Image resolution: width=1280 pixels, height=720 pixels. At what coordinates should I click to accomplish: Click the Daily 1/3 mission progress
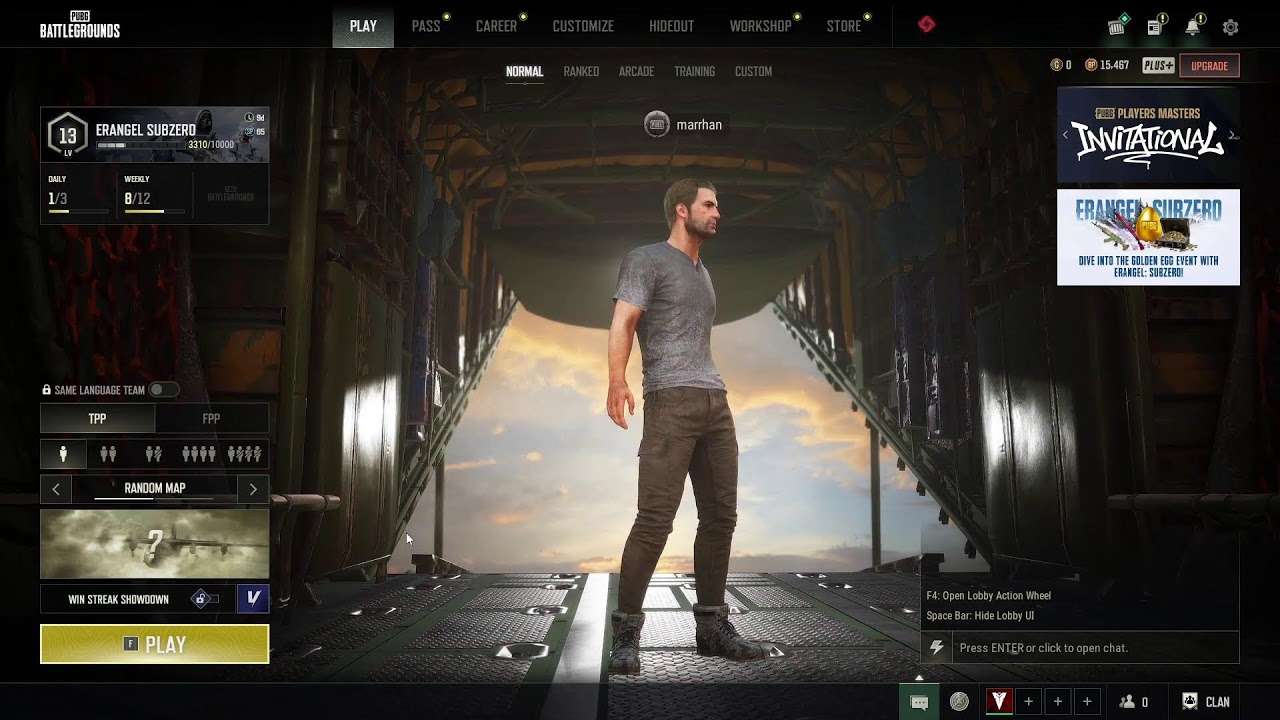pyautogui.click(x=78, y=195)
